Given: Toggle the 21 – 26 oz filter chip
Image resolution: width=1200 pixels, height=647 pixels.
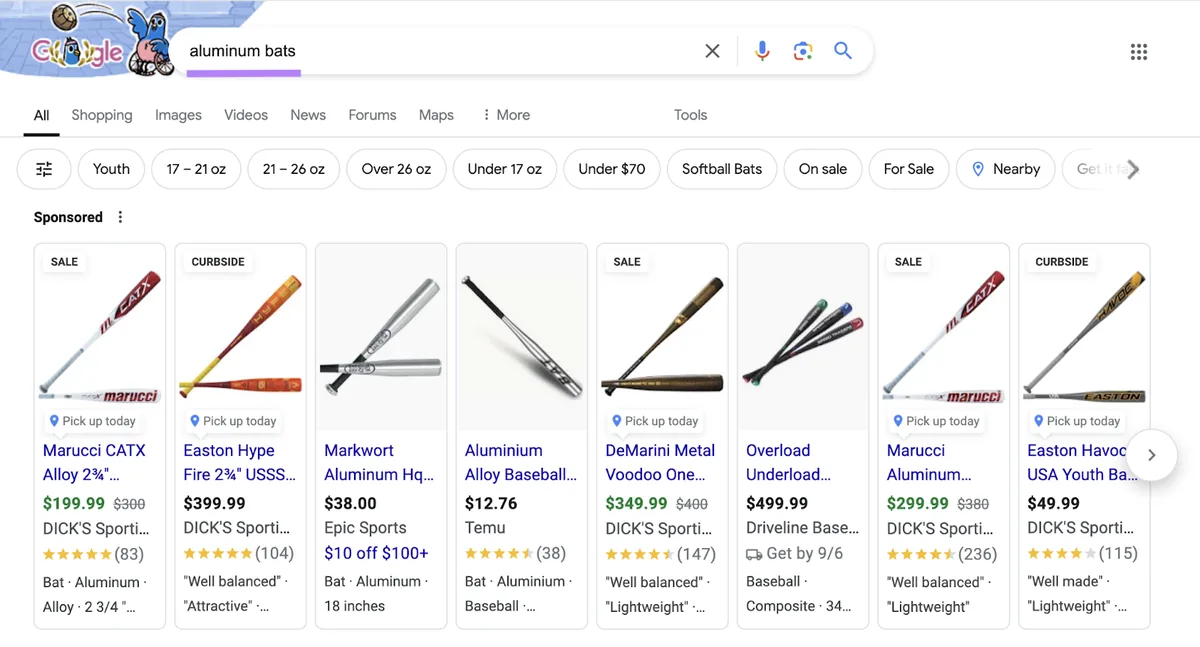Looking at the screenshot, I should click(294, 169).
